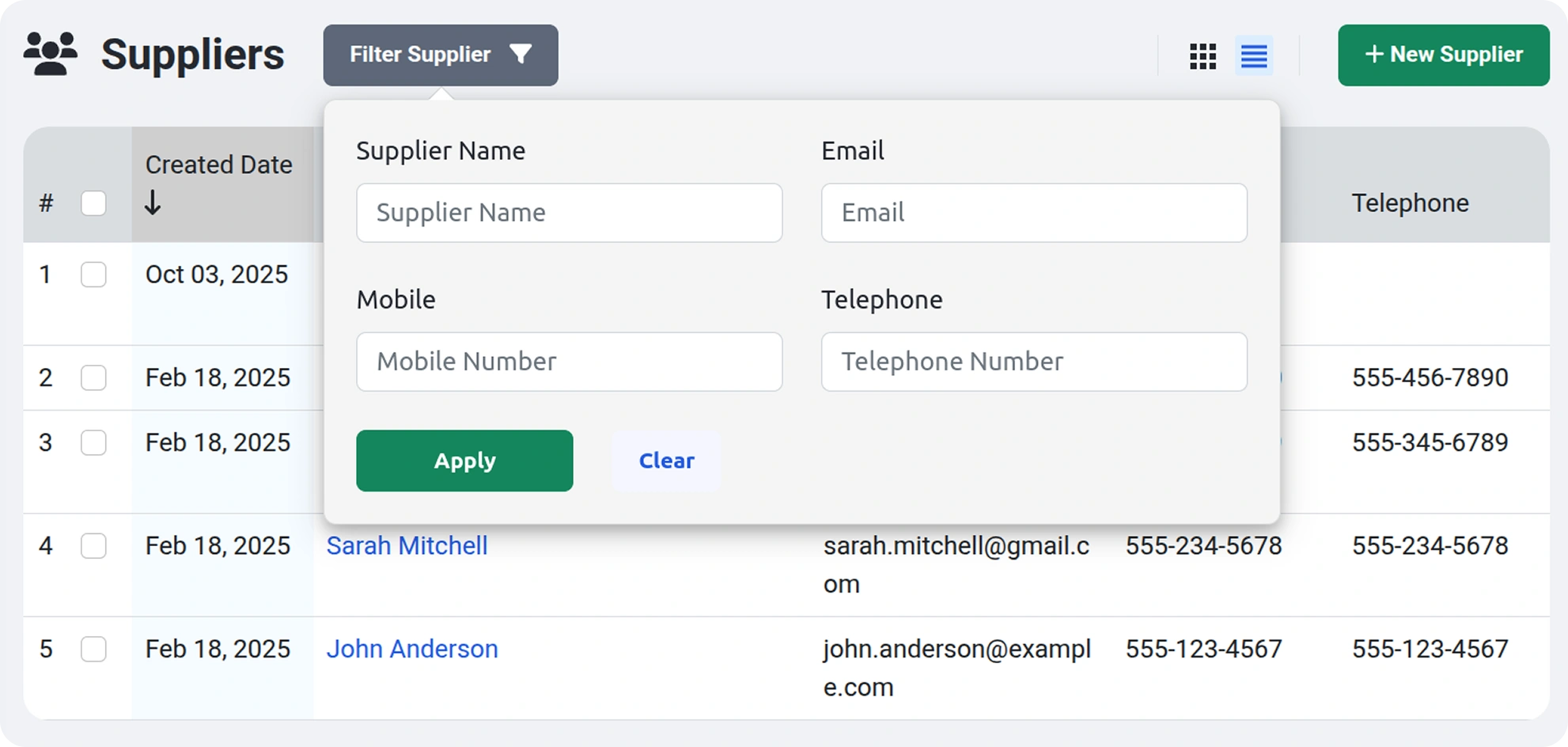This screenshot has width=1568, height=747.
Task: Open Sarah Mitchell's supplier details
Action: point(407,545)
